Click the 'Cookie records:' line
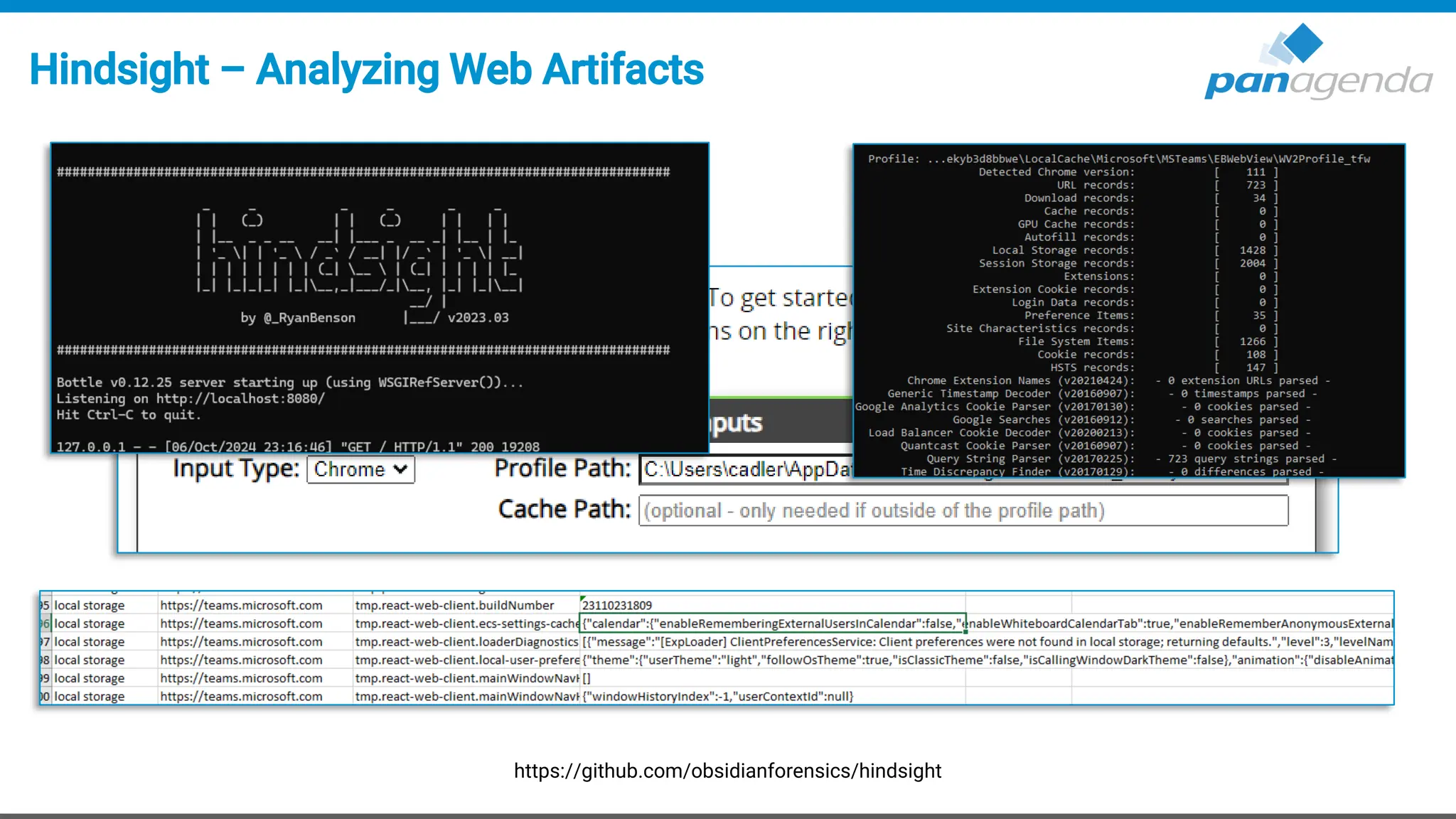Image resolution: width=1456 pixels, height=819 pixels. click(1157, 354)
